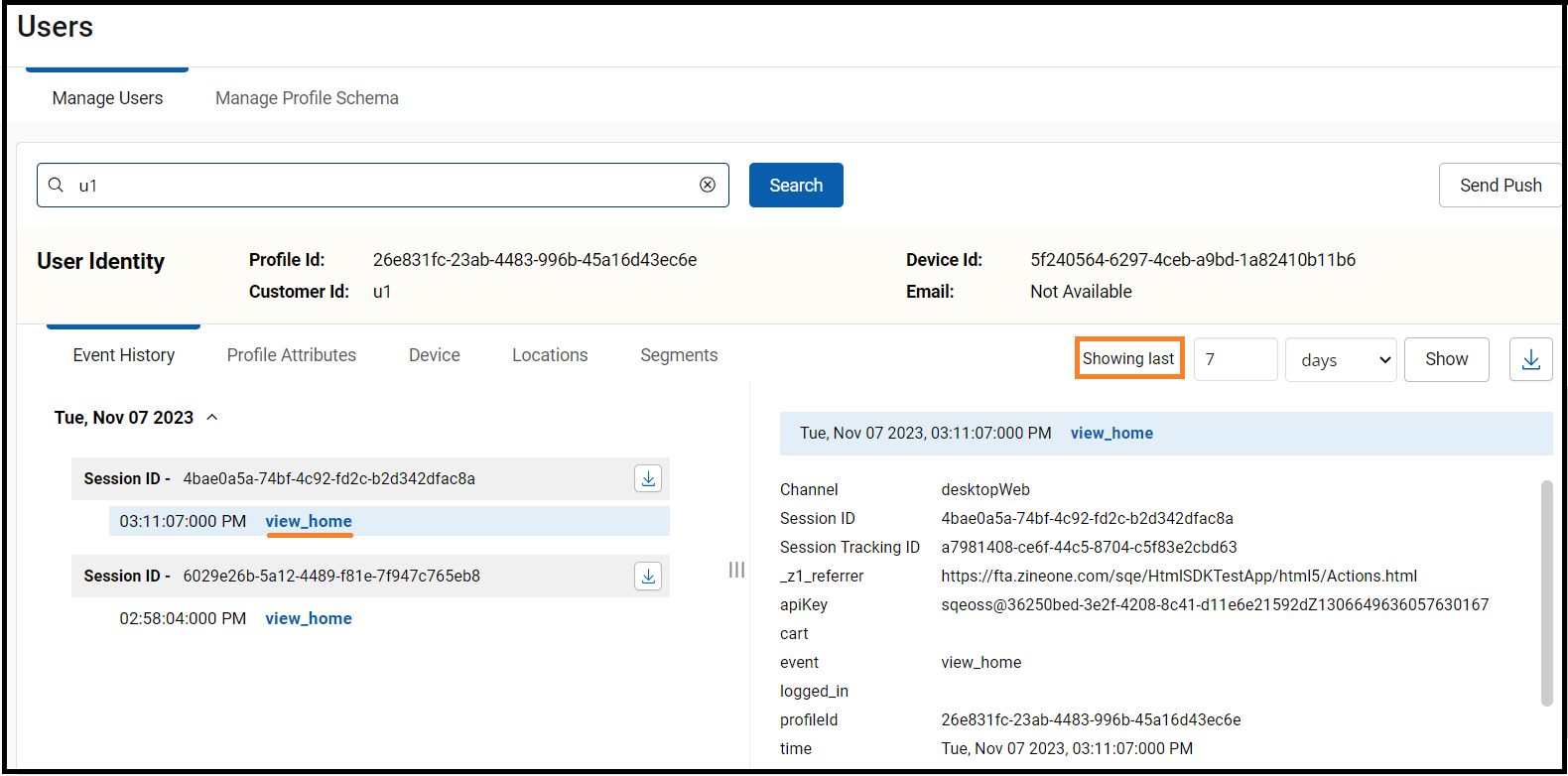Screen dimensions: 1568x776
Task: Click the Show button
Action: click(x=1446, y=359)
